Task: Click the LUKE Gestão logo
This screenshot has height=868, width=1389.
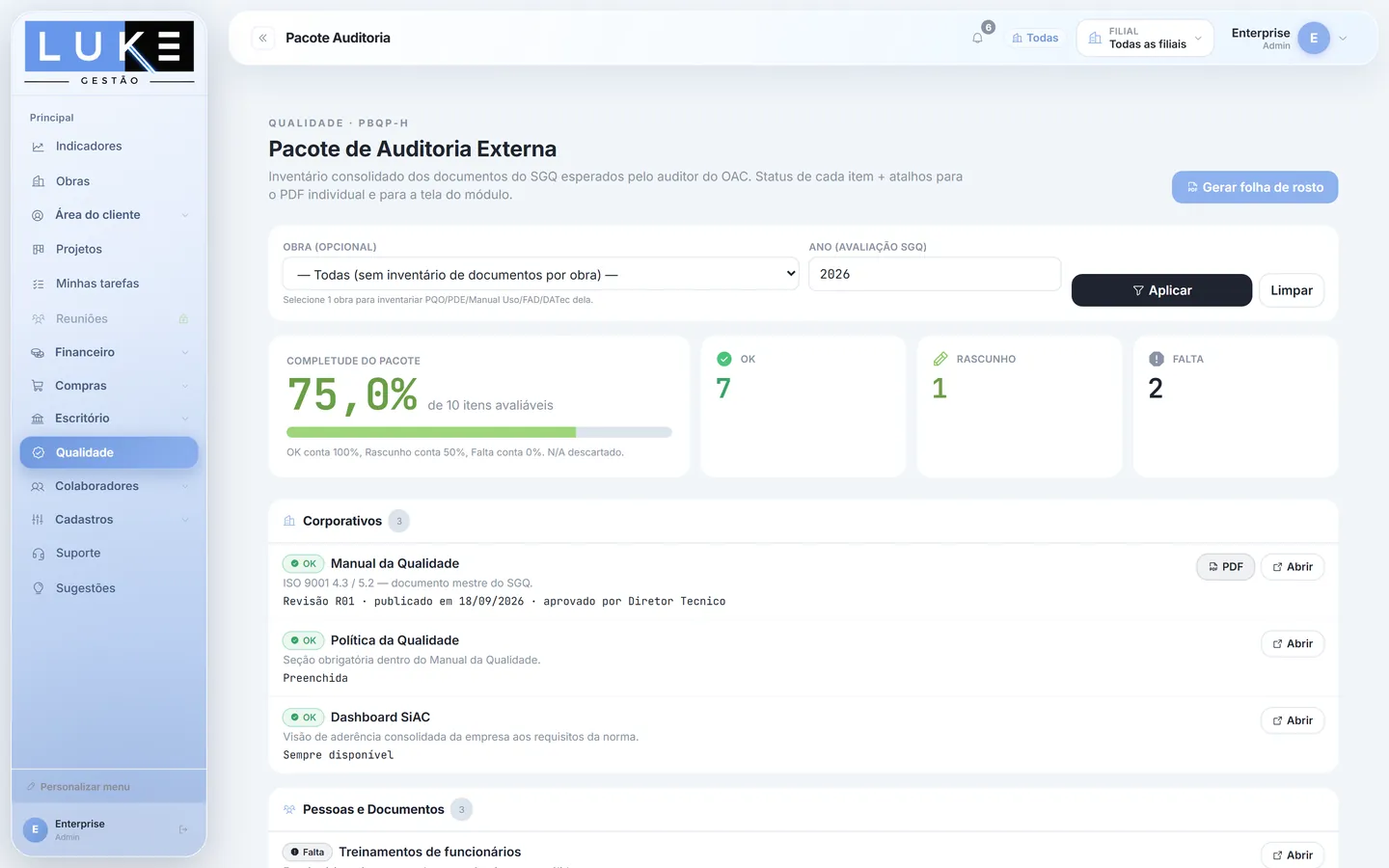Action: (109, 53)
